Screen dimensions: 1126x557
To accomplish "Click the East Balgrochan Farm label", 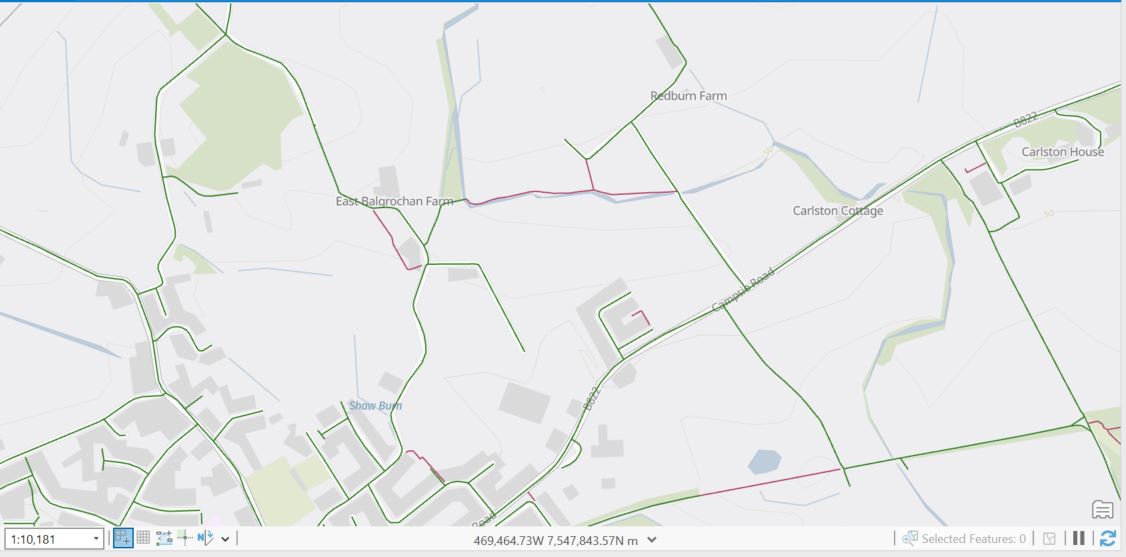I will click(394, 201).
